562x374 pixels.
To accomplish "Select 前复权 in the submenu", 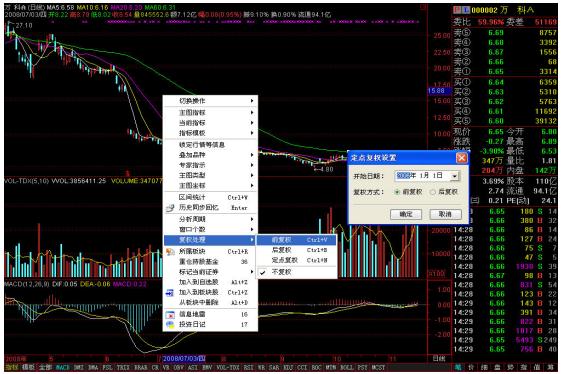I will tap(296, 240).
